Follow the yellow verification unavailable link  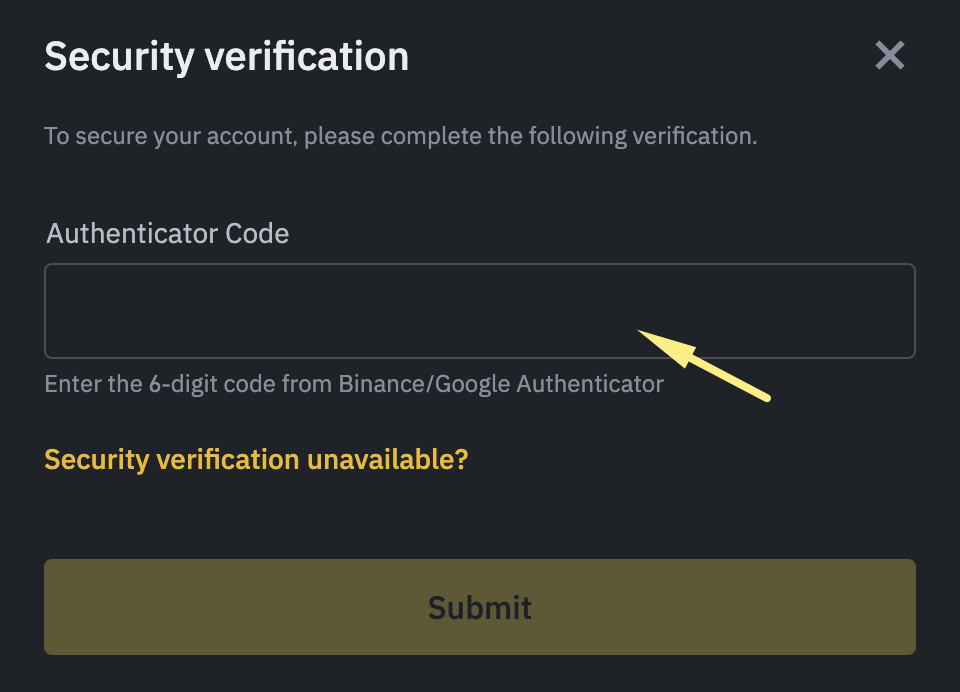[x=256, y=460]
